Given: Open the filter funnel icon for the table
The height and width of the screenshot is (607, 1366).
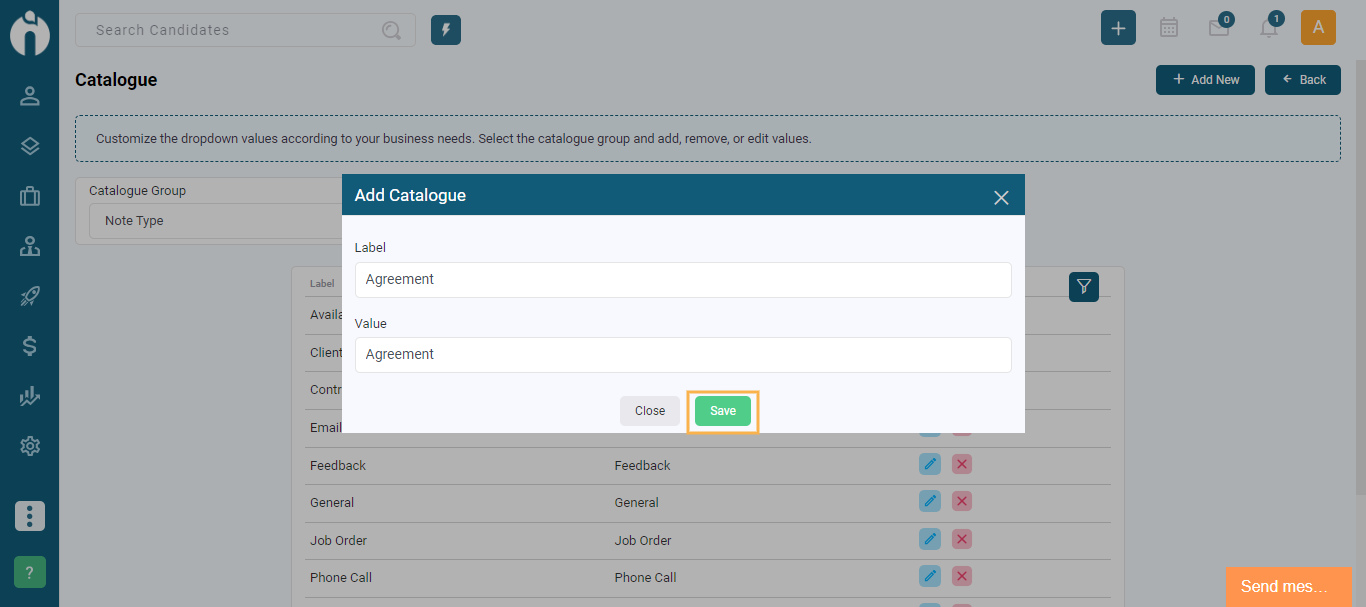Looking at the screenshot, I should 1084,287.
